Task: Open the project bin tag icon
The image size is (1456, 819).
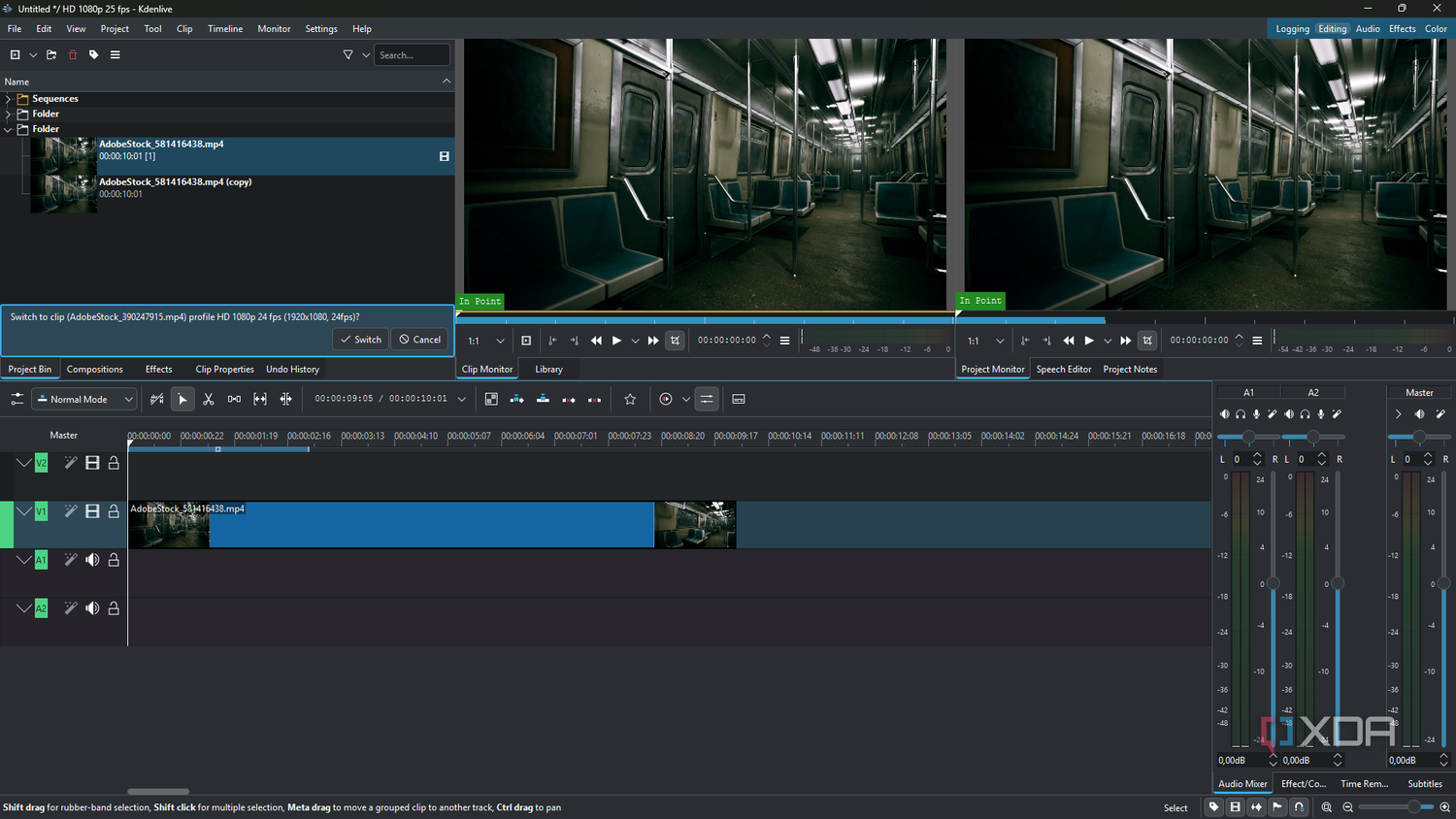Action: click(94, 55)
